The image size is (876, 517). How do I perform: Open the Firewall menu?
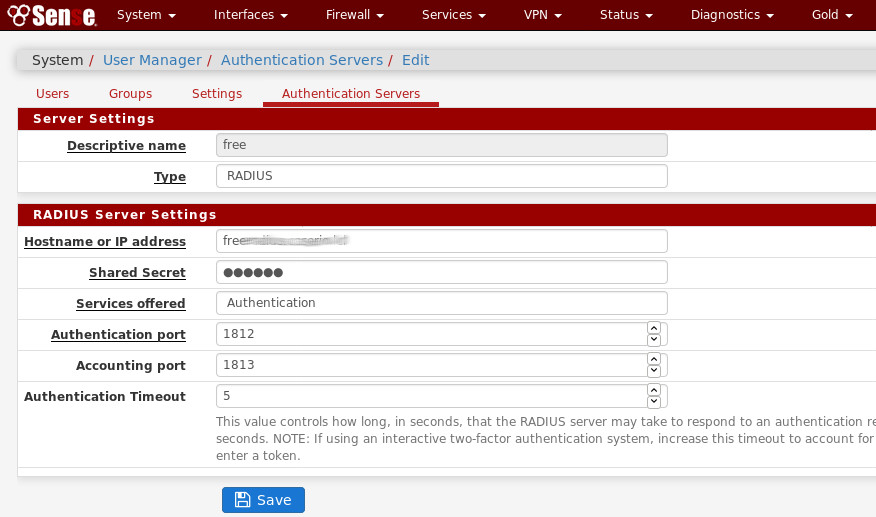pyautogui.click(x=354, y=15)
